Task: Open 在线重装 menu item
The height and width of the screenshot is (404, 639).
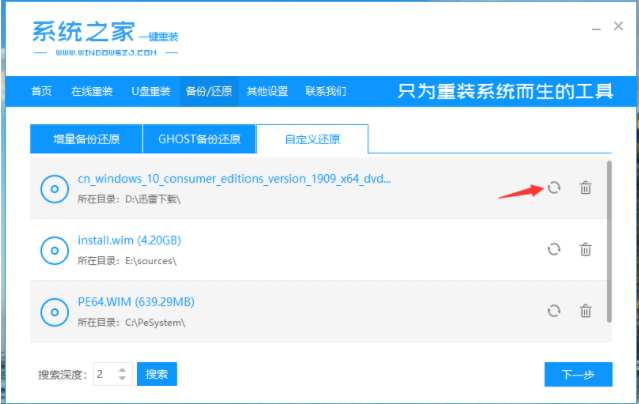Action: [91, 91]
